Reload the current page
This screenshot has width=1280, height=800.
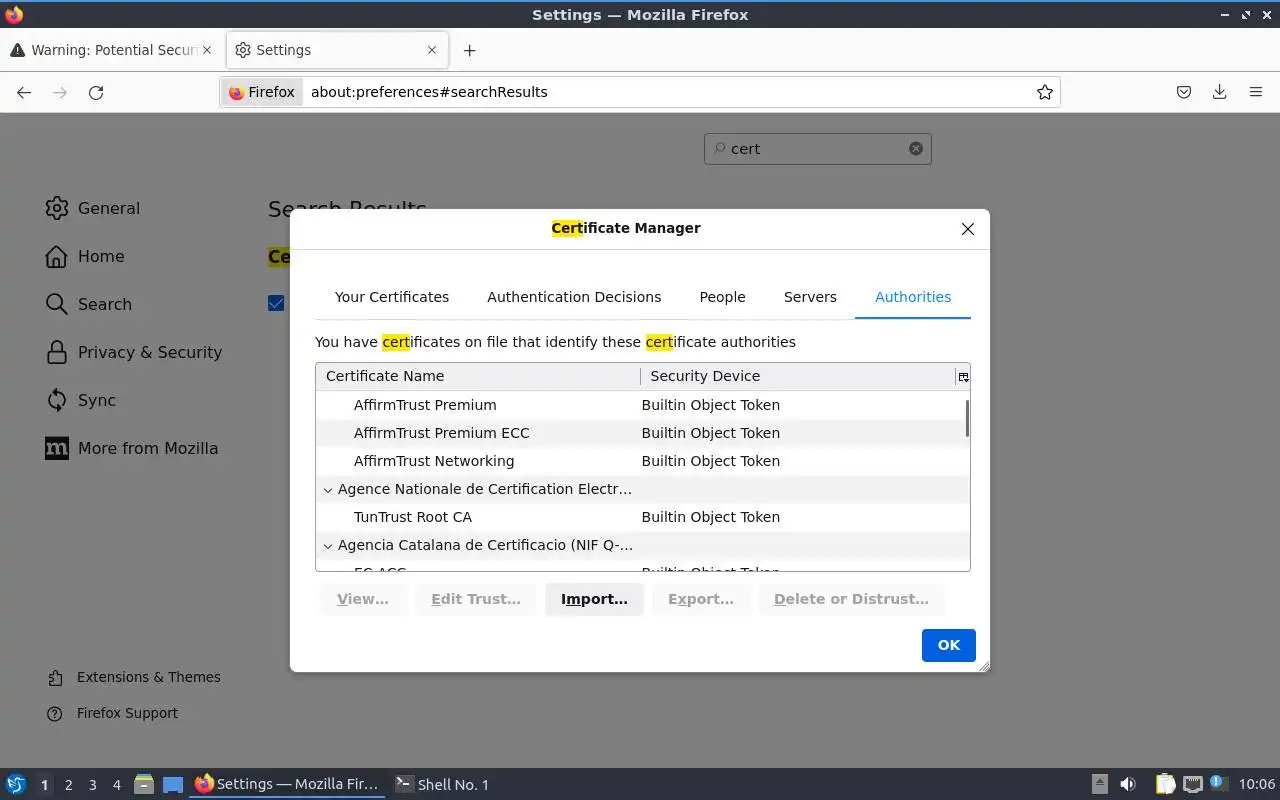96,92
